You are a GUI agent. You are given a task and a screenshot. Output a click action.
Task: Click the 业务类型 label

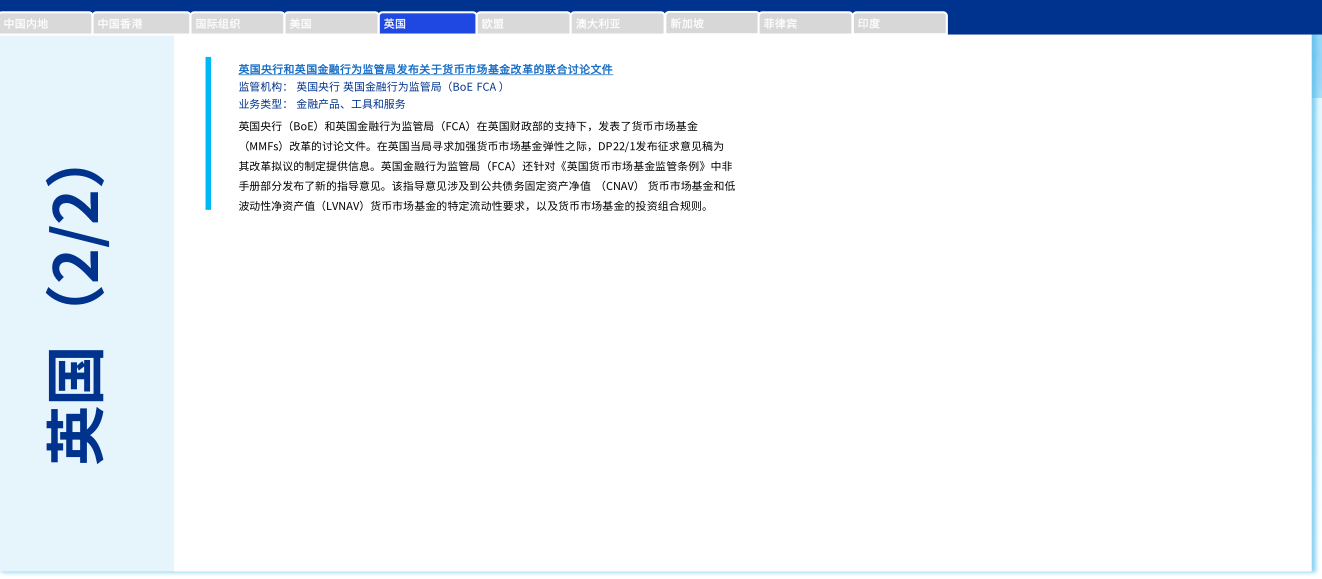coord(262,104)
